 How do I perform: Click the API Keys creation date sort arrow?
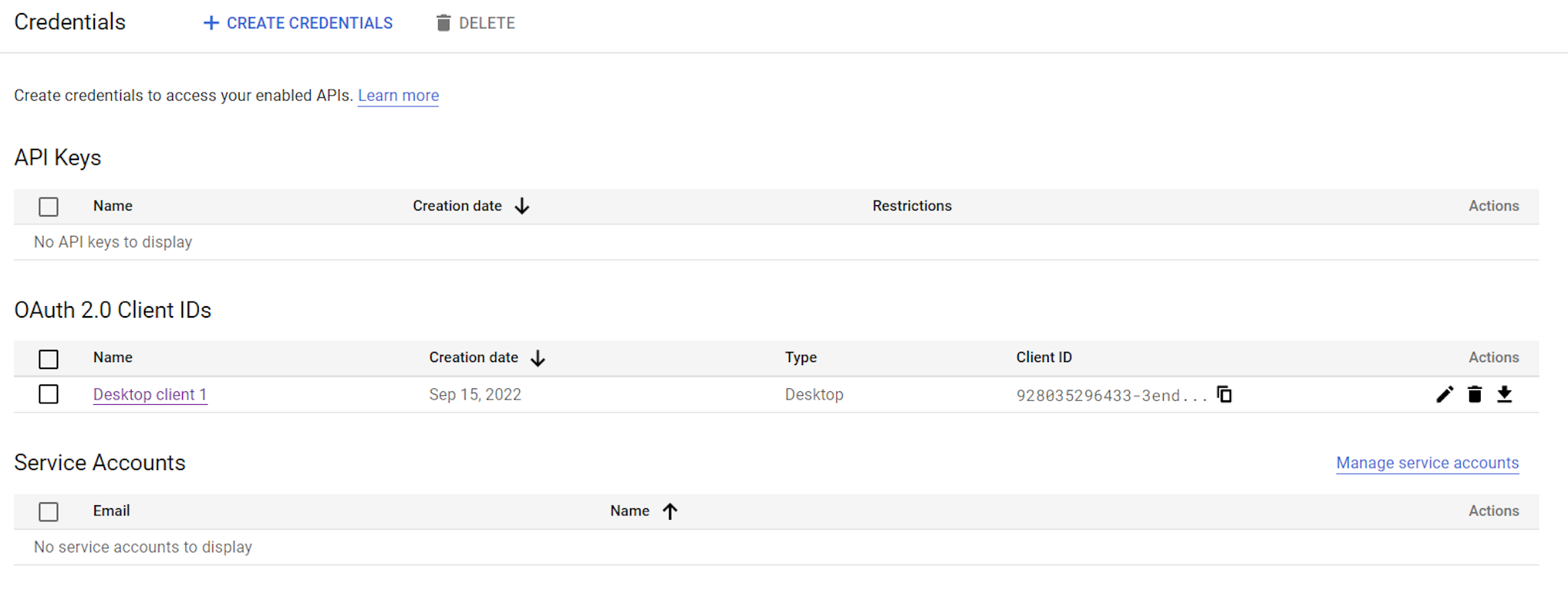pyautogui.click(x=522, y=207)
